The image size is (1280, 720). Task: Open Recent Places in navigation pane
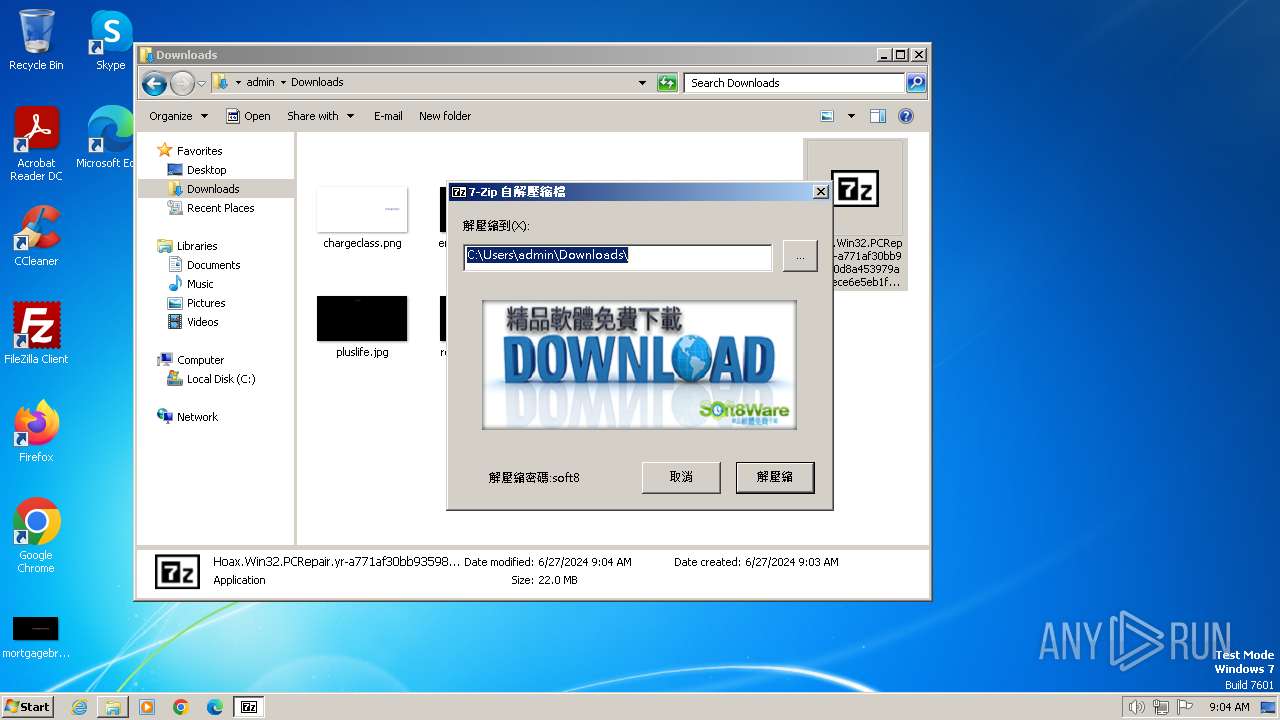coord(220,208)
